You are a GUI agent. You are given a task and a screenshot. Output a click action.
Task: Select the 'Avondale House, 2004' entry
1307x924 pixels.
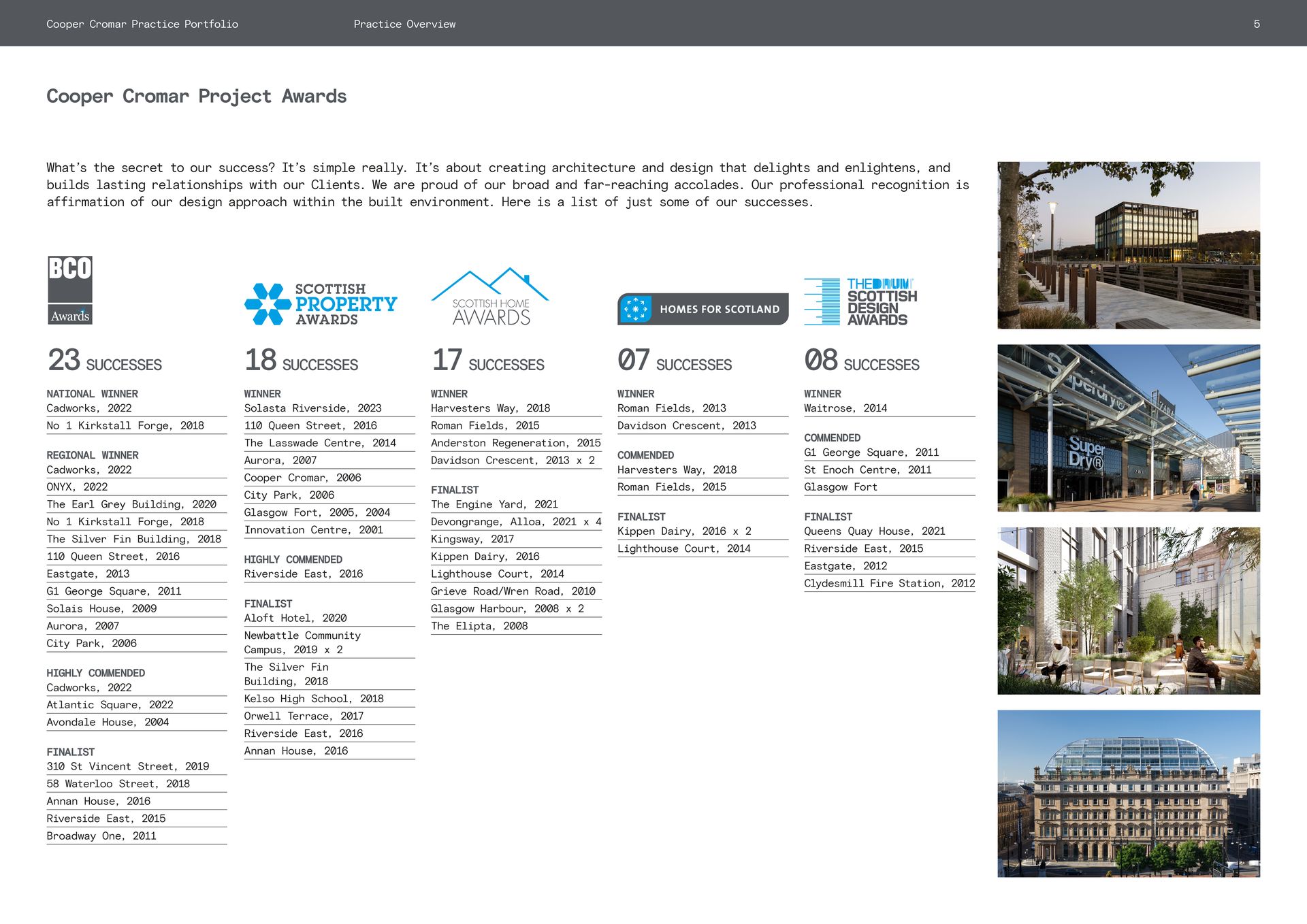108,723
